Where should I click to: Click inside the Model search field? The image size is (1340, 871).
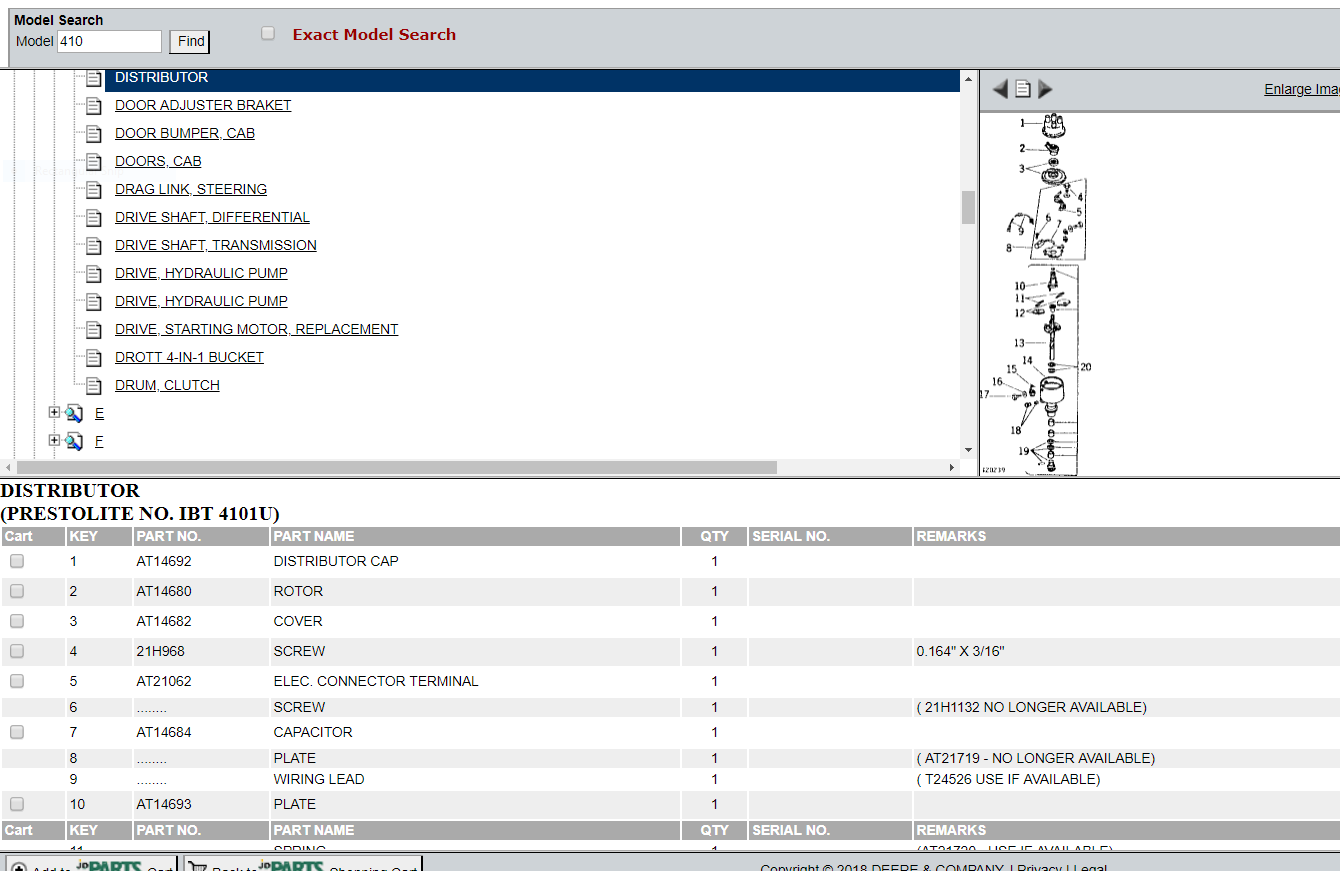click(x=109, y=41)
